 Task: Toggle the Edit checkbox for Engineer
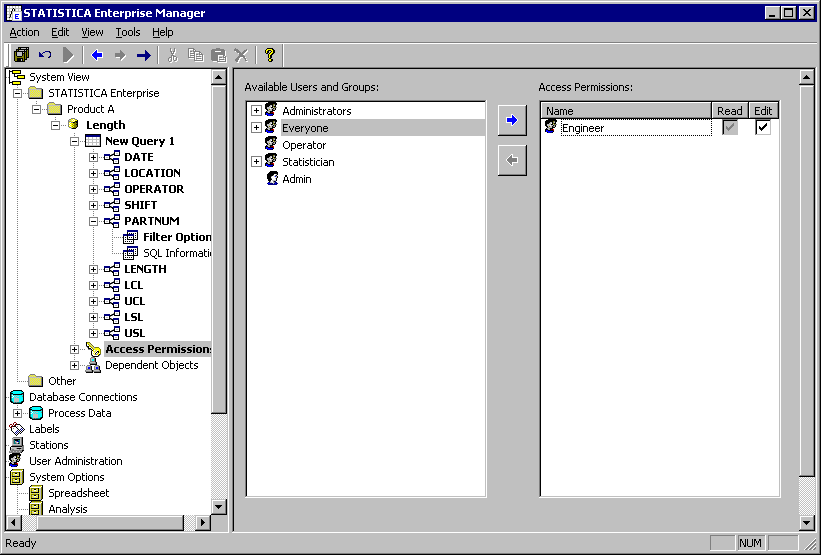point(763,128)
